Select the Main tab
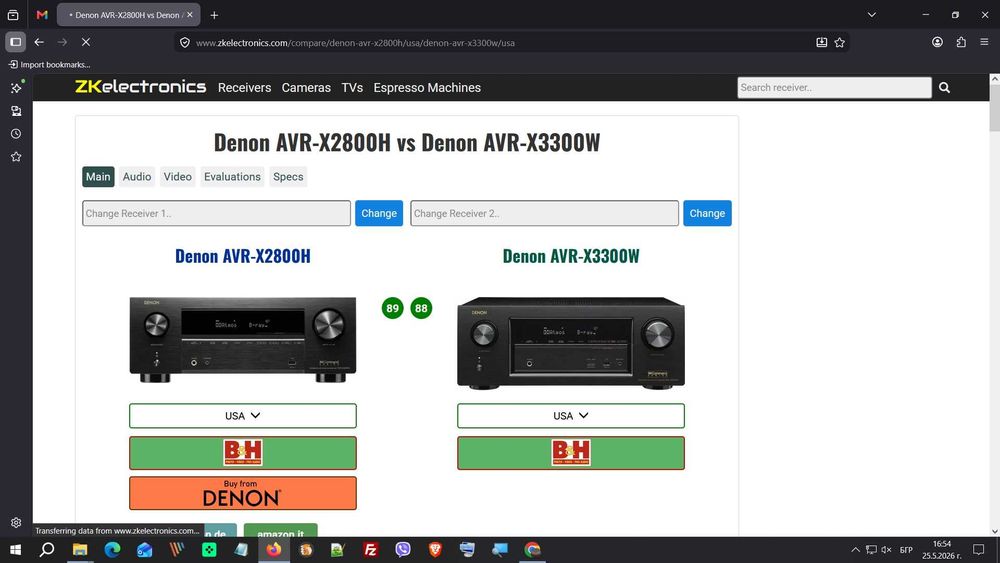The image size is (1000, 563). (98, 177)
